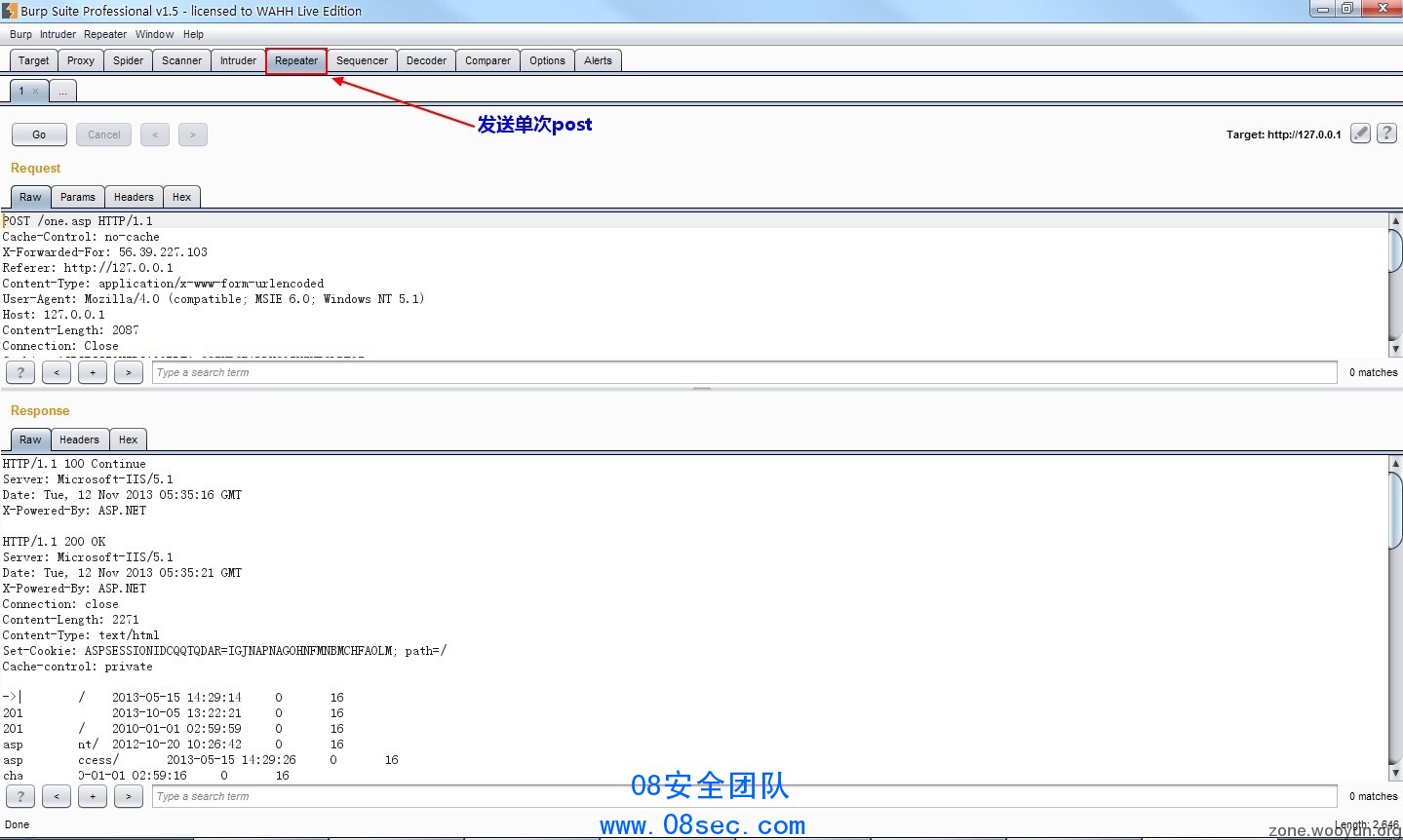Switch Response view to Hex
This screenshot has height=840, width=1403.
[128, 439]
